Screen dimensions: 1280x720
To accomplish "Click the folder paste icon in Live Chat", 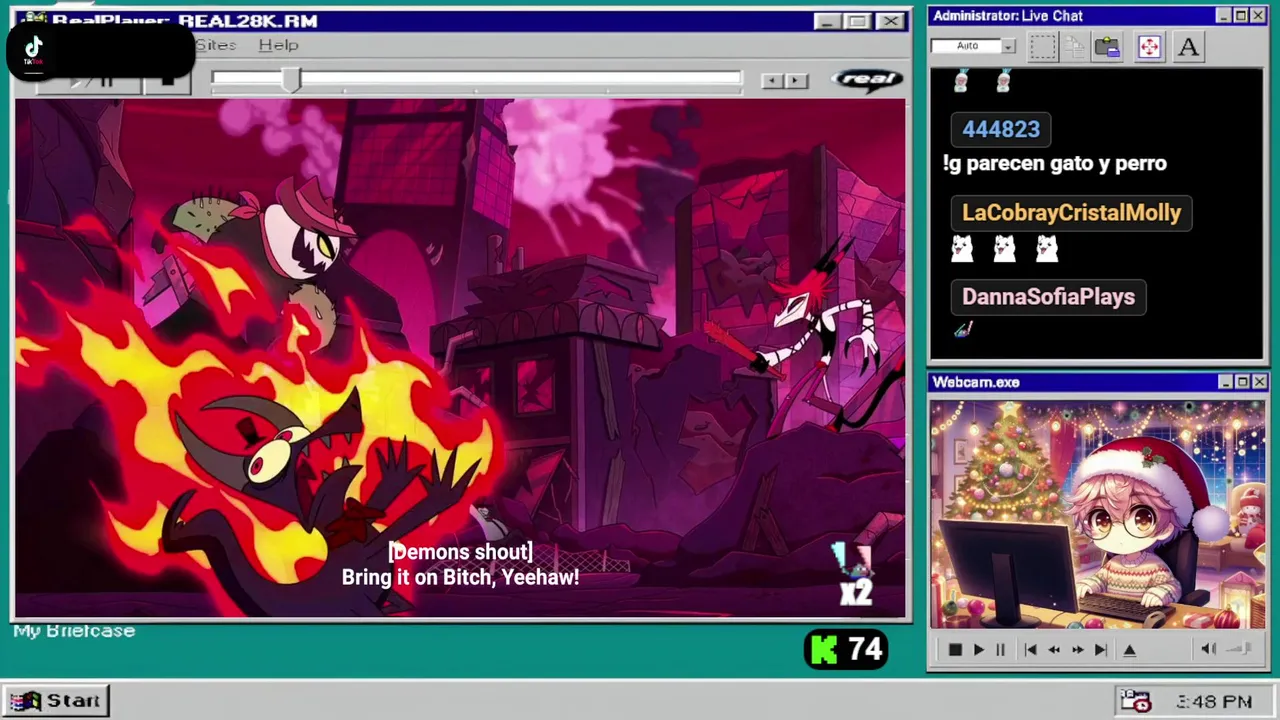I will (1107, 47).
